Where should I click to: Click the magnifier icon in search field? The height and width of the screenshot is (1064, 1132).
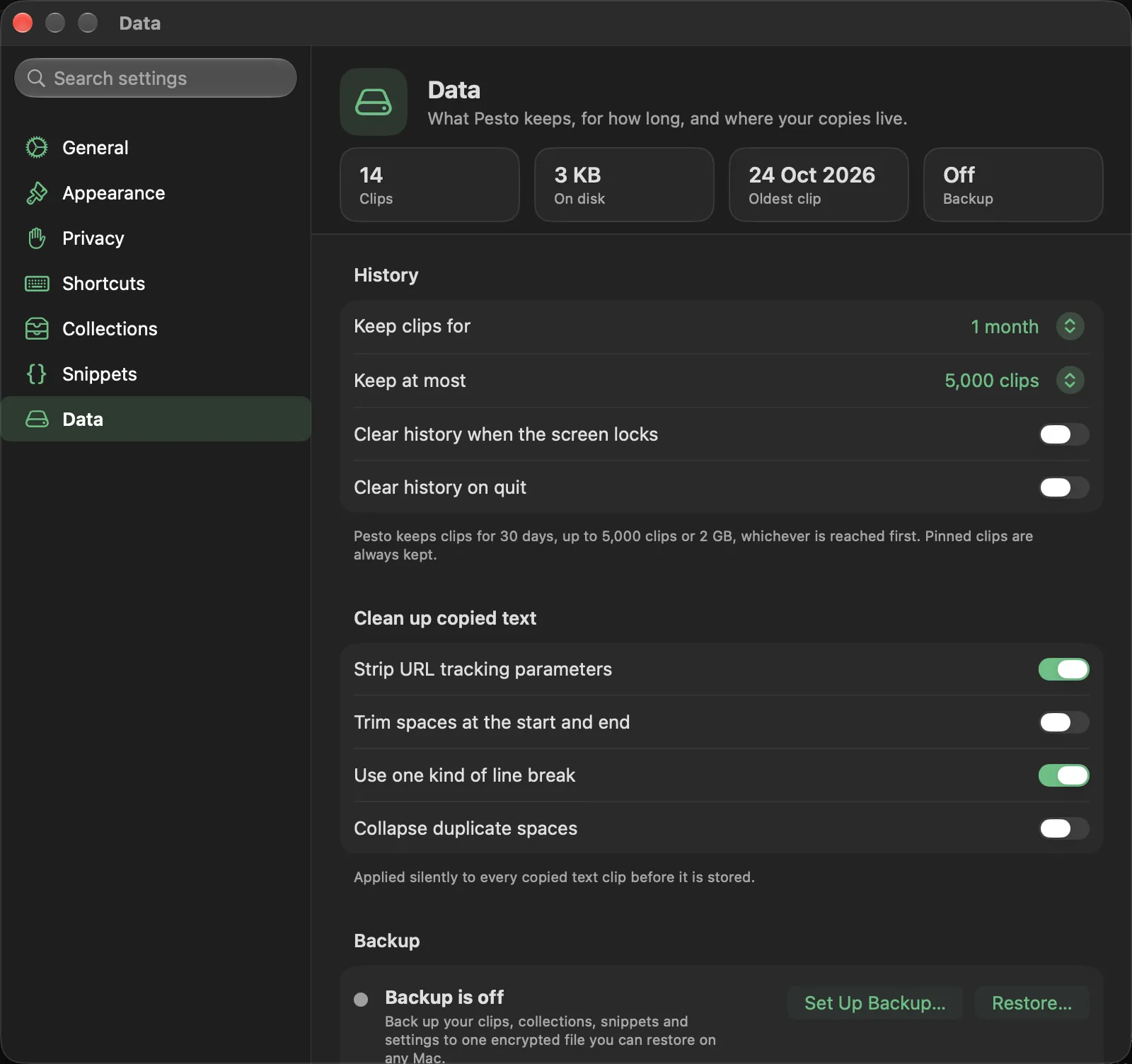(x=36, y=78)
